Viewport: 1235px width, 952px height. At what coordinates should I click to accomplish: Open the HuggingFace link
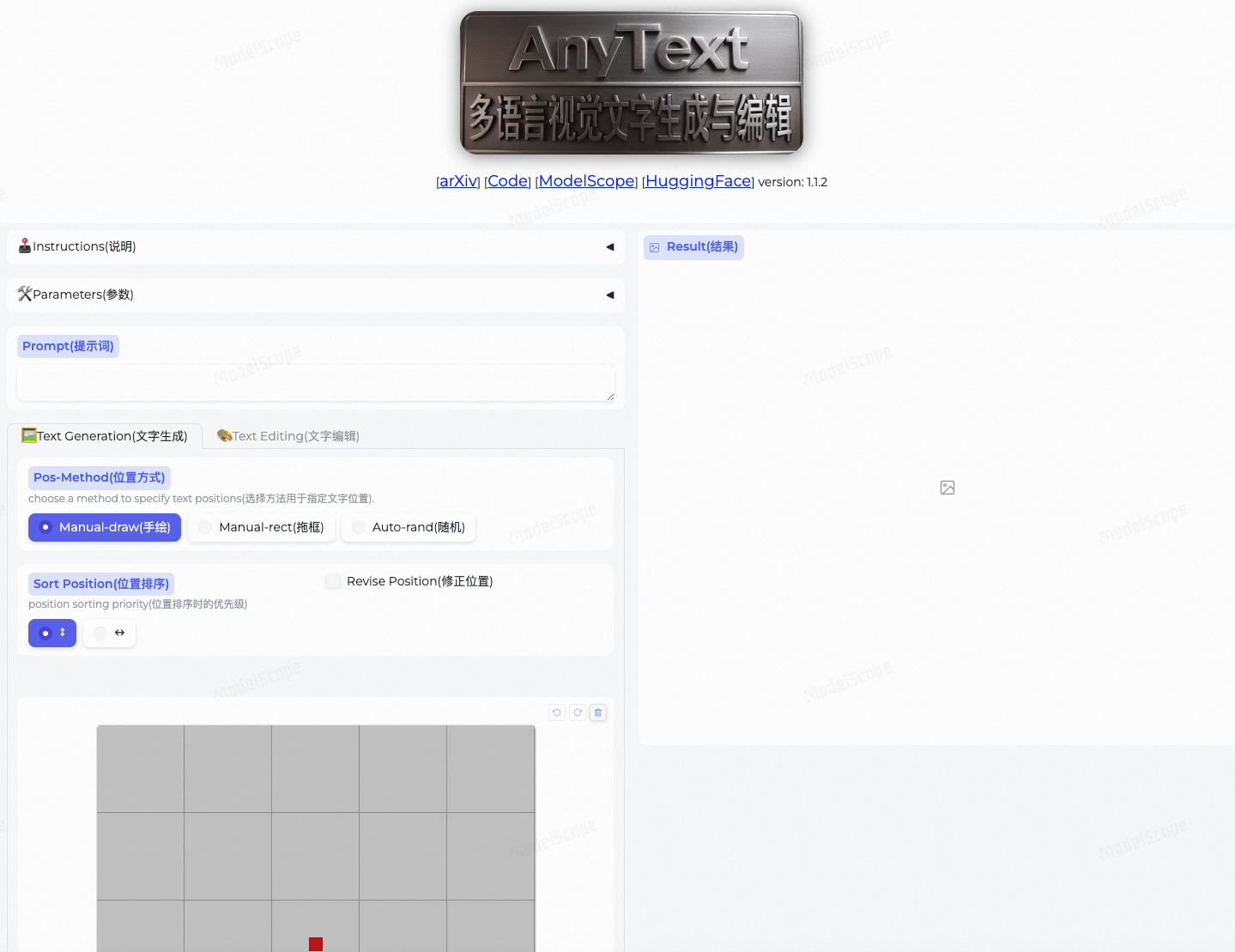[699, 181]
